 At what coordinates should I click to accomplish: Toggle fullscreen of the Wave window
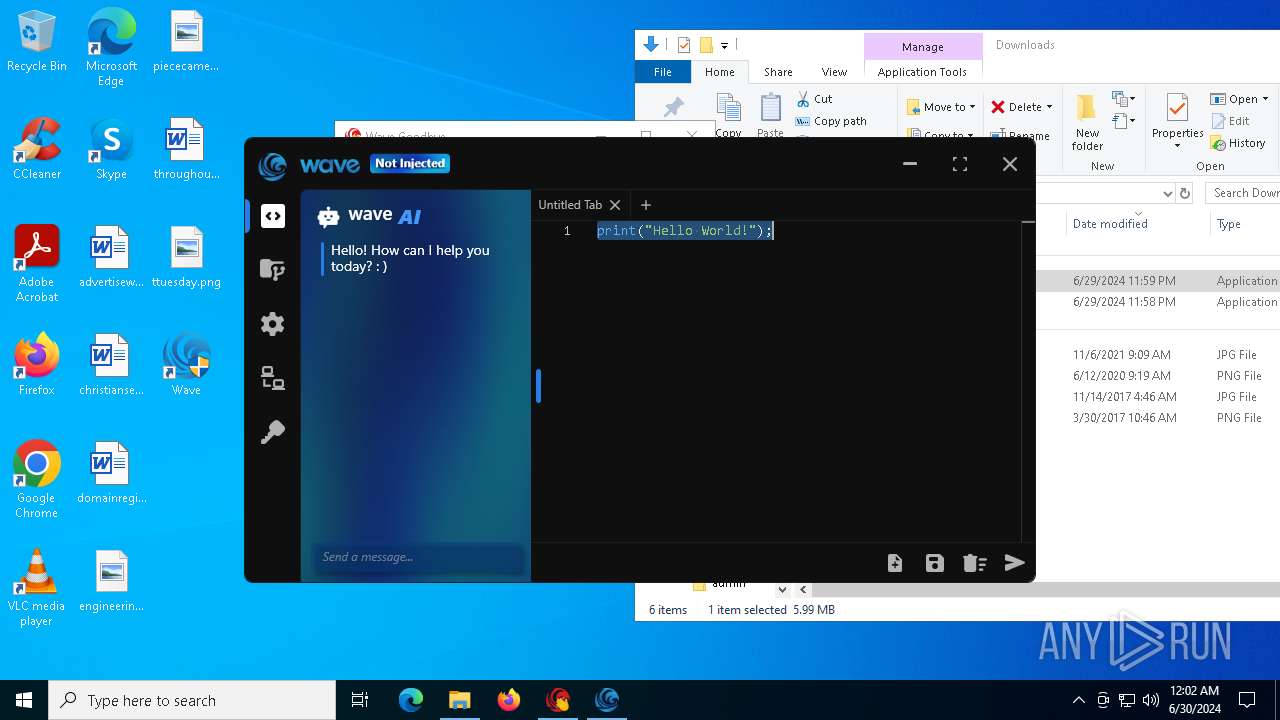(x=960, y=164)
